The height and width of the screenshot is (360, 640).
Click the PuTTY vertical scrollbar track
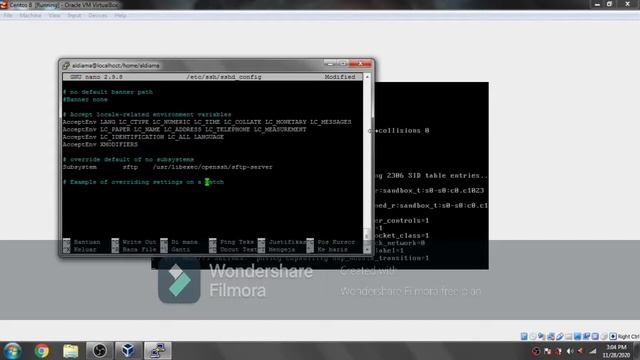coord(367,163)
